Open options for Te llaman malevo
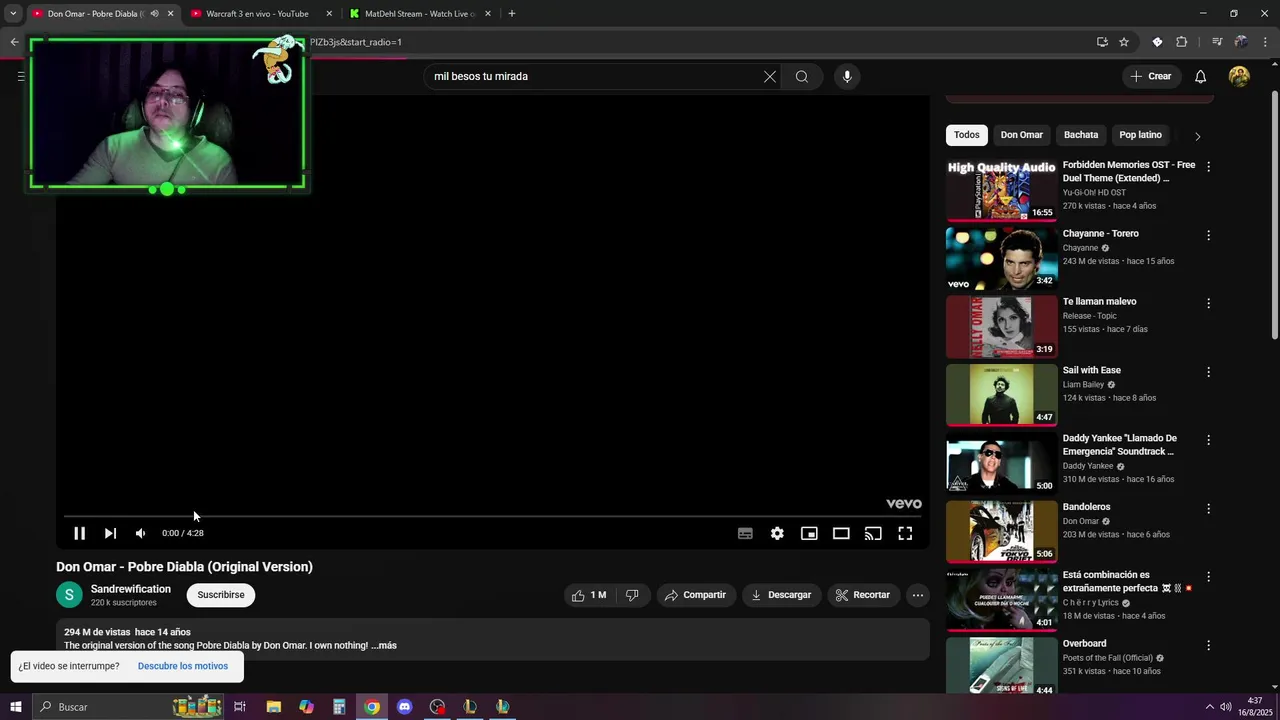The height and width of the screenshot is (720, 1280). point(1208,303)
